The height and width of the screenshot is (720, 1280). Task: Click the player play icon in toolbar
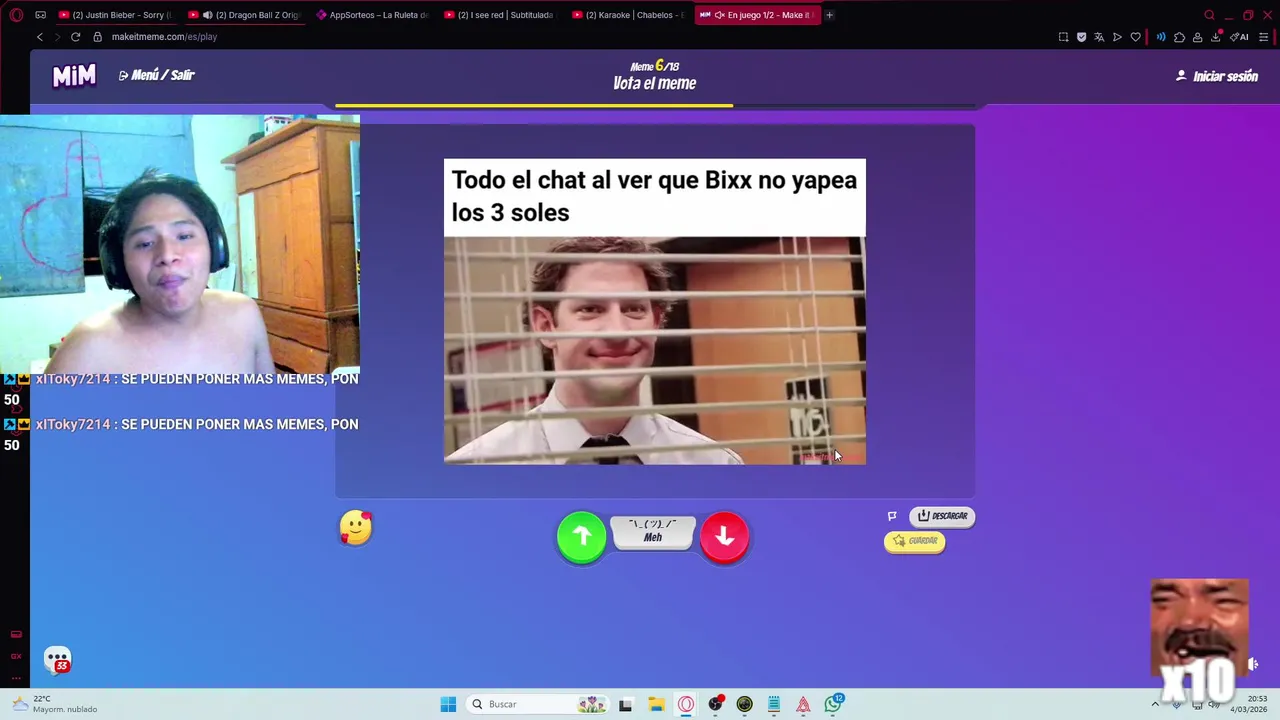coord(1117,37)
